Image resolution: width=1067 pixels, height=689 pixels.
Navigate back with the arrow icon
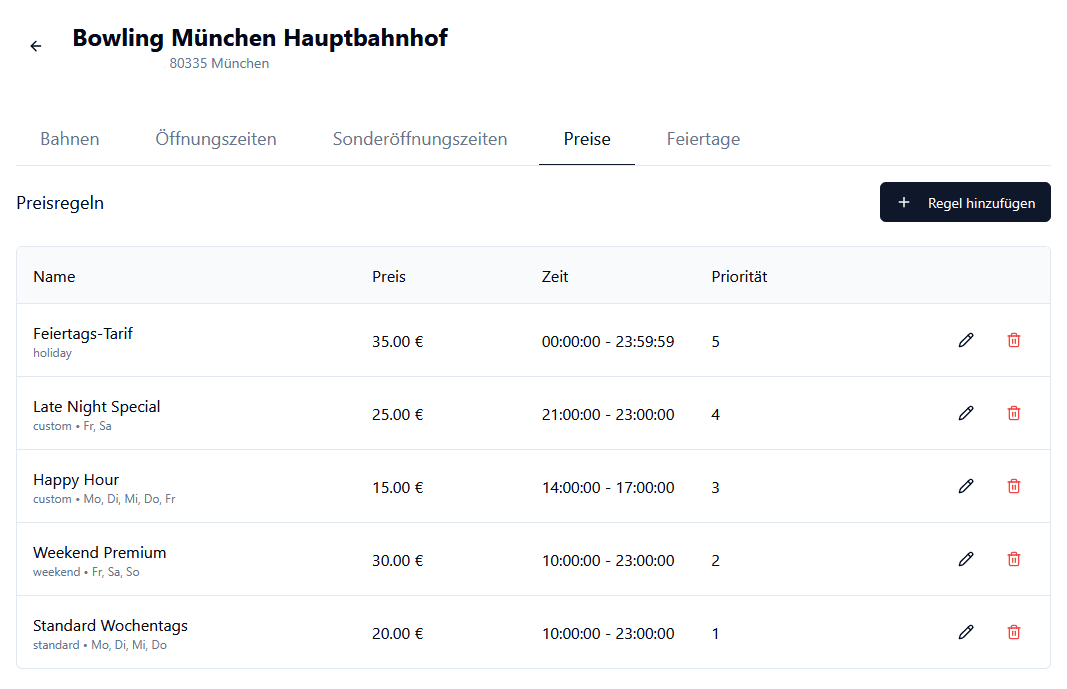tap(35, 45)
